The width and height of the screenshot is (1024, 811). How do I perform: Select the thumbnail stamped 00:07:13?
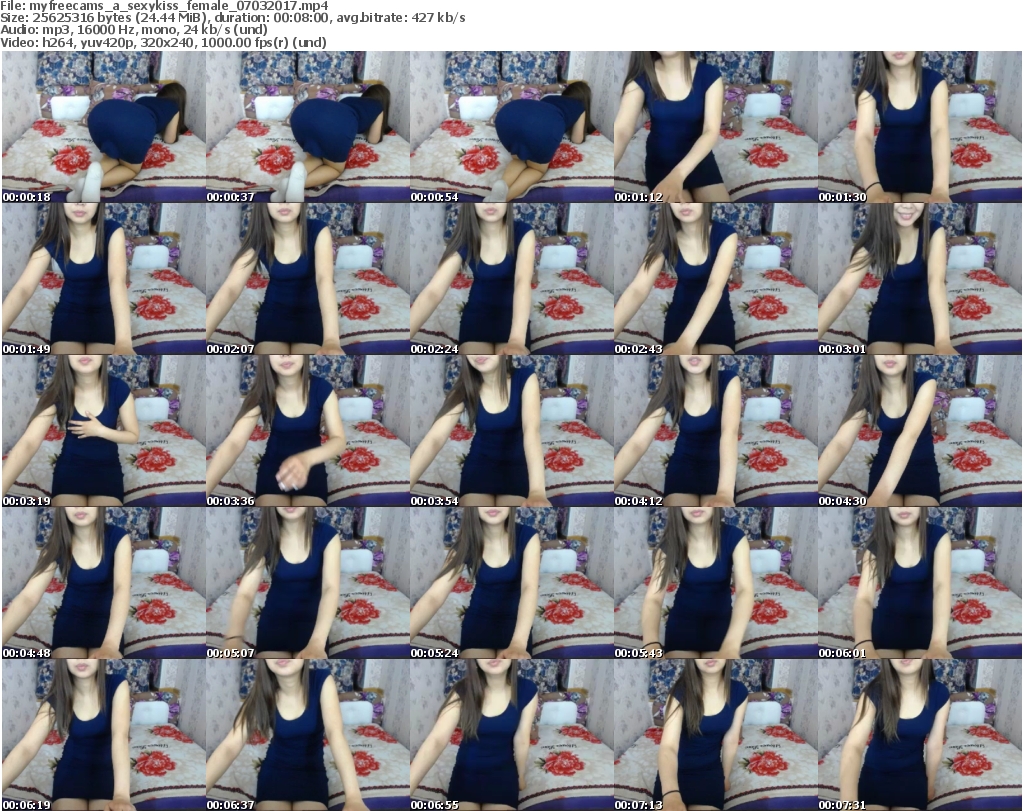click(715, 735)
